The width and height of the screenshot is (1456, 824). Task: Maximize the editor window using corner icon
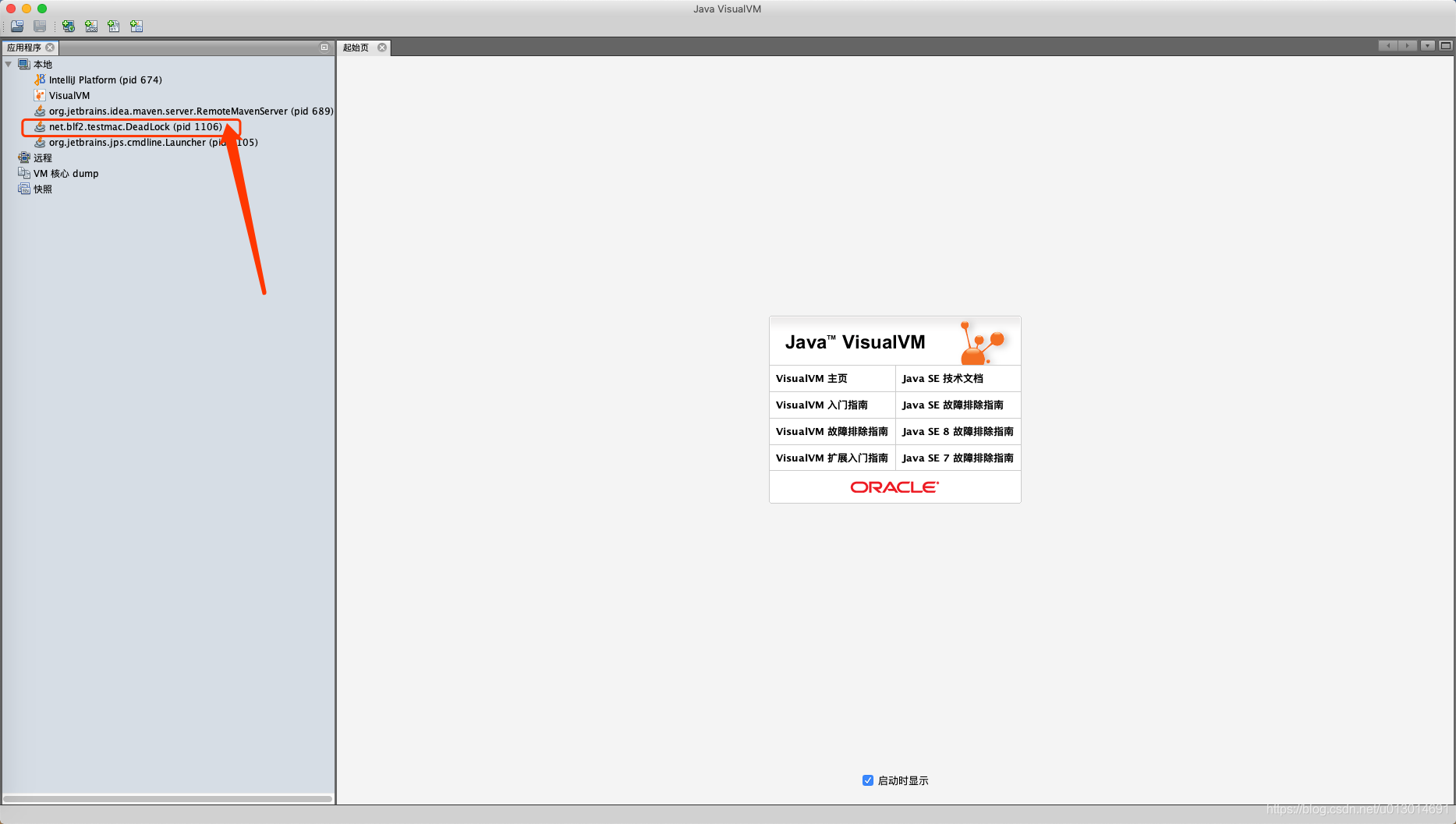pos(1445,46)
